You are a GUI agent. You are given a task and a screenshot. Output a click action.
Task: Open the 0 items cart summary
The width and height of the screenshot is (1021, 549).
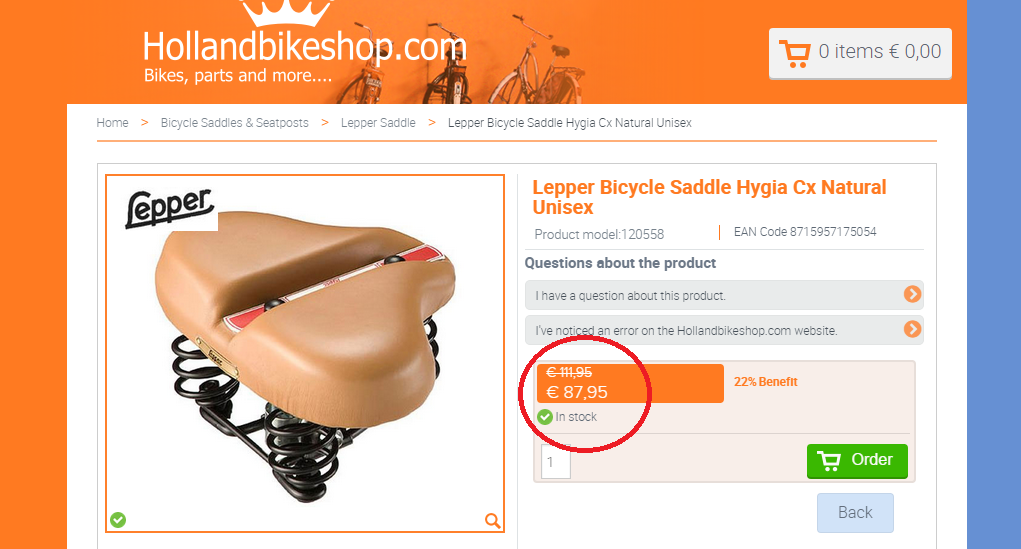pyautogui.click(x=860, y=53)
